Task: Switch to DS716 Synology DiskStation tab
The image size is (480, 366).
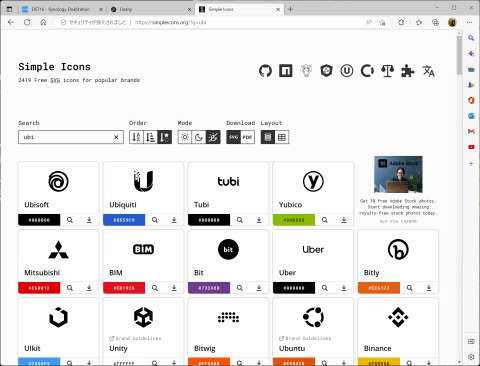Action: (x=62, y=9)
